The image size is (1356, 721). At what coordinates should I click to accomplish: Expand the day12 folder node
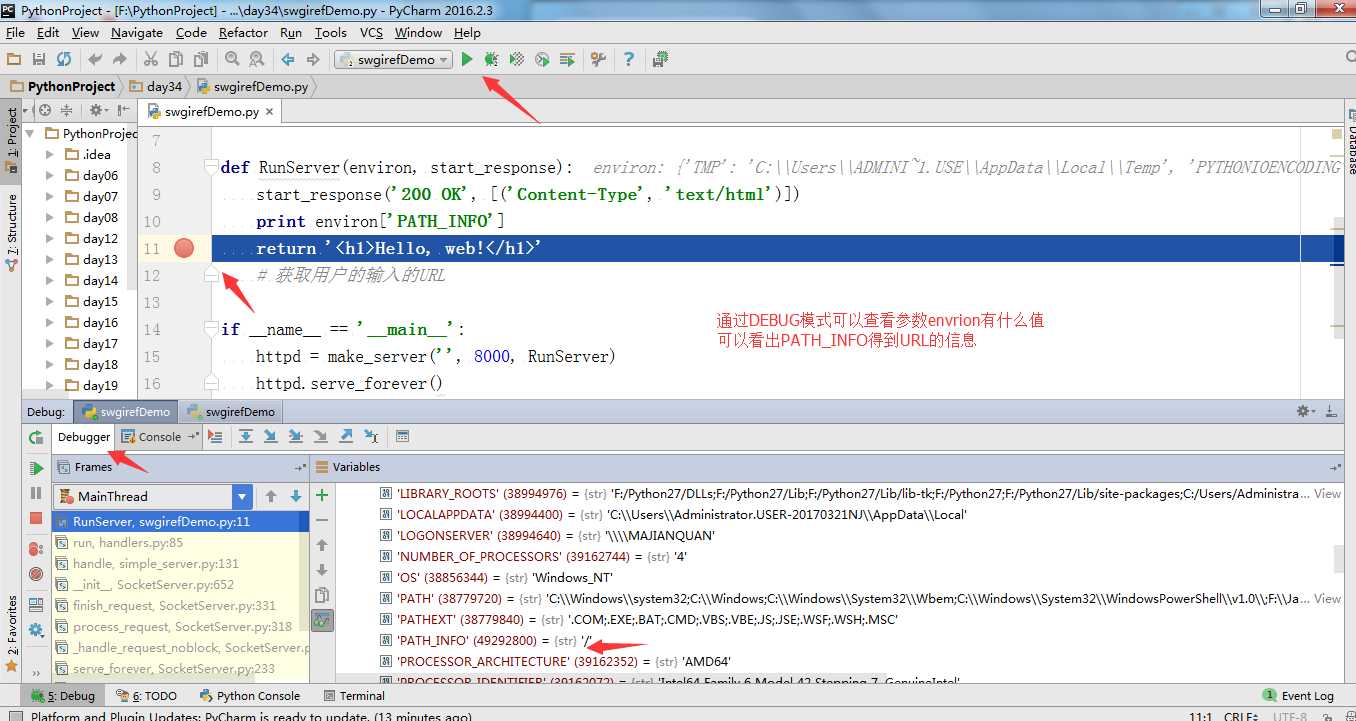(x=50, y=238)
